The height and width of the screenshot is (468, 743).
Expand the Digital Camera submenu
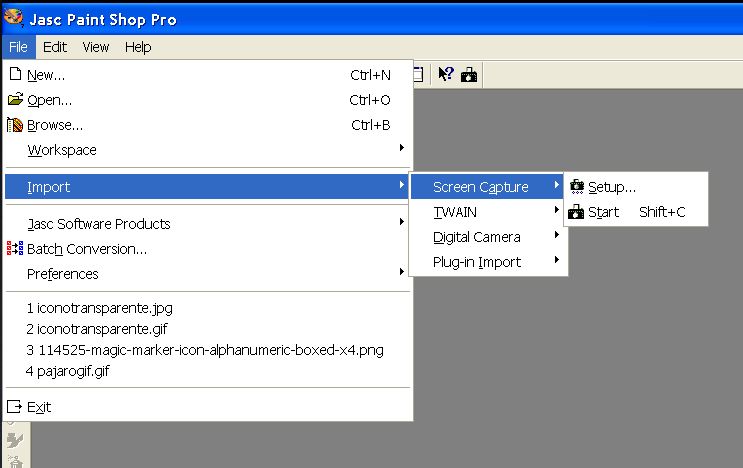click(x=476, y=237)
